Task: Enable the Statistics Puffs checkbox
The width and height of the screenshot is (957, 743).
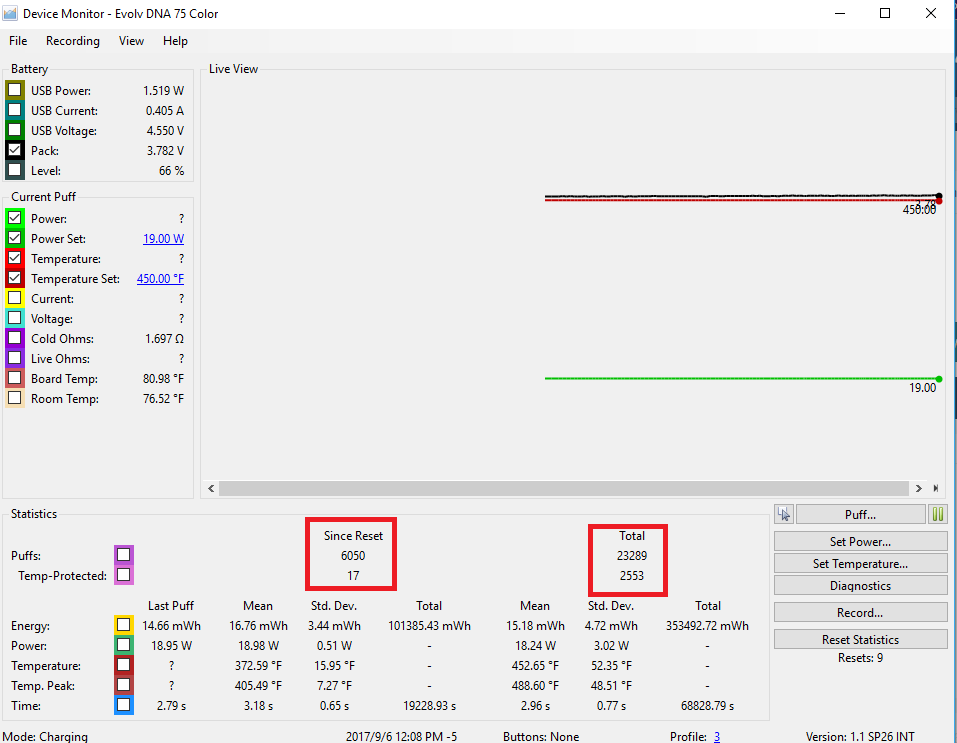Action: point(124,555)
